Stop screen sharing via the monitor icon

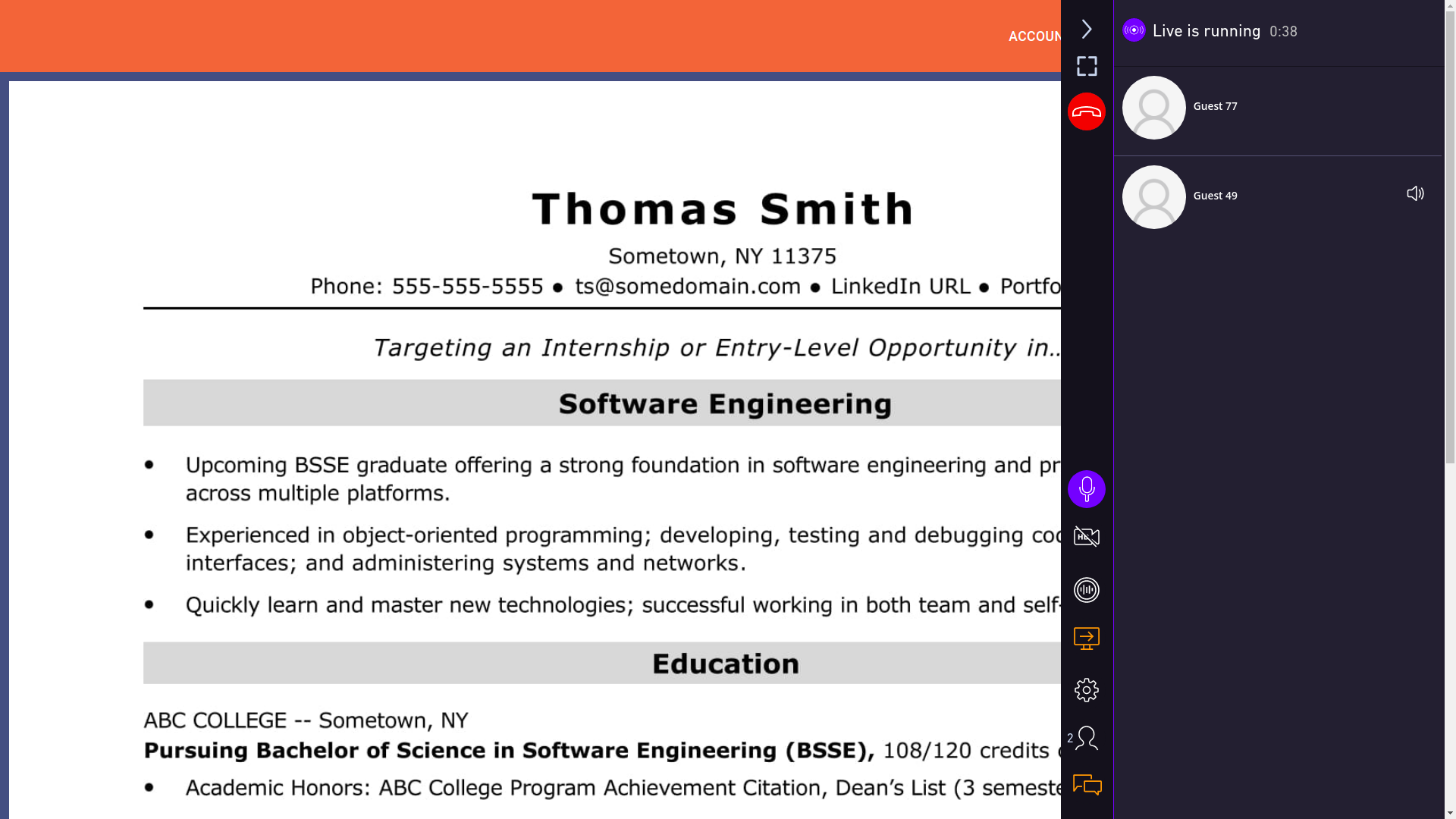1087,639
